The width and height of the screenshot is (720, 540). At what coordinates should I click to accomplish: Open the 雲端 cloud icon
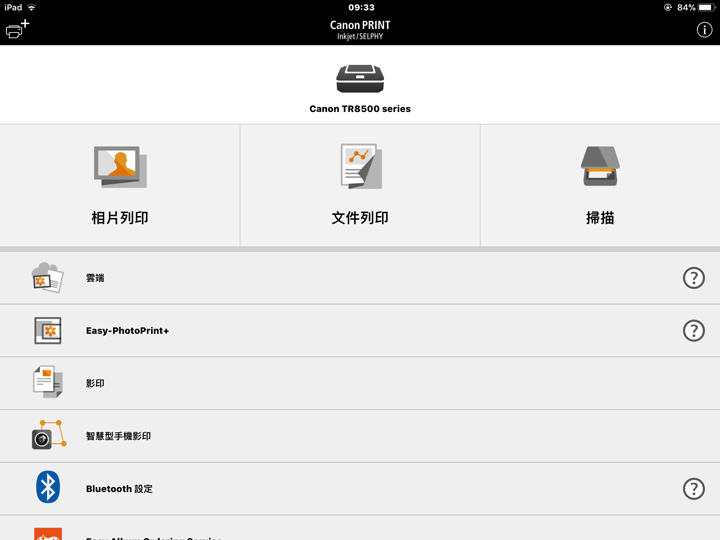click(47, 278)
